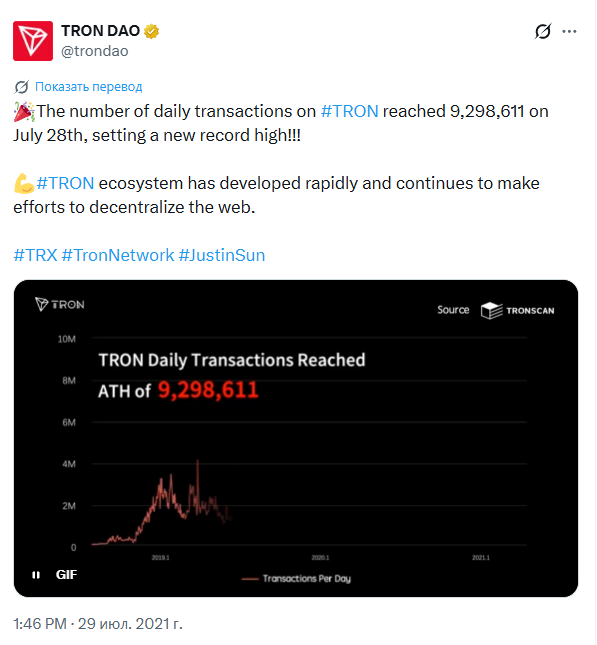
Task: Open the #TRON hashtag before ecosystem
Action: pyautogui.click(x=65, y=183)
